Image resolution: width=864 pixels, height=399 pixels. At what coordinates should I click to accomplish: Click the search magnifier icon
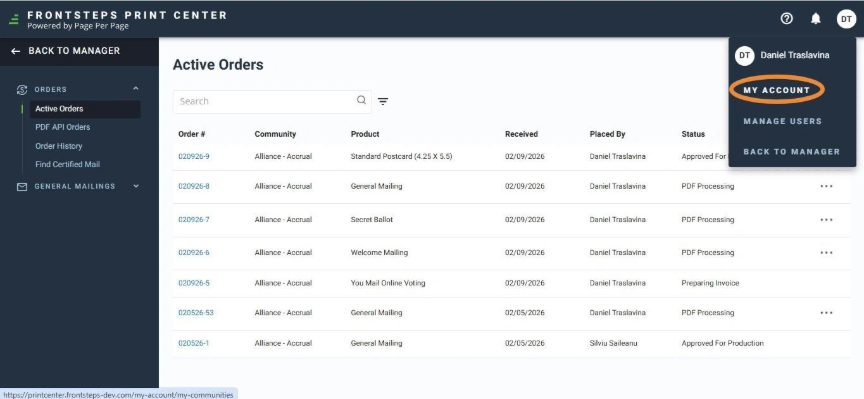point(361,100)
